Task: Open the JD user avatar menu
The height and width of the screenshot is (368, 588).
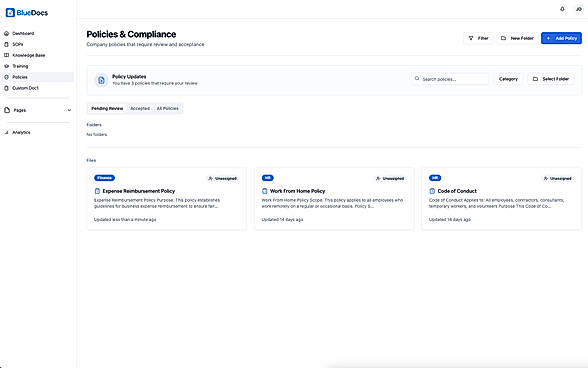Action: click(x=579, y=9)
